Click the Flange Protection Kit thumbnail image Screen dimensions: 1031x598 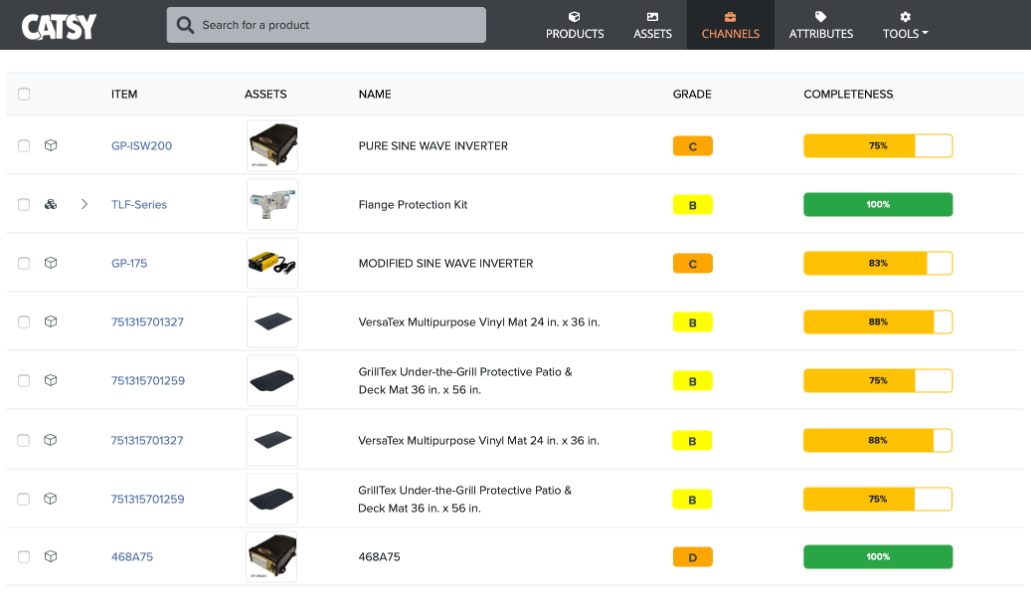click(272, 204)
